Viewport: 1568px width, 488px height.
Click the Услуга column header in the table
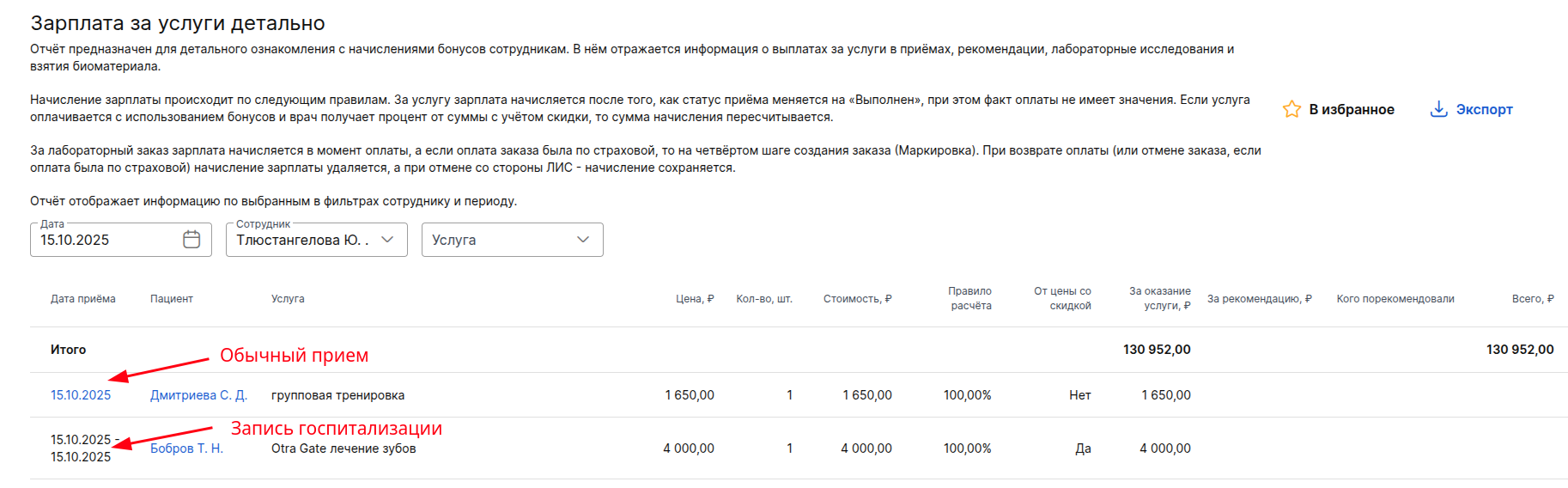point(288,299)
